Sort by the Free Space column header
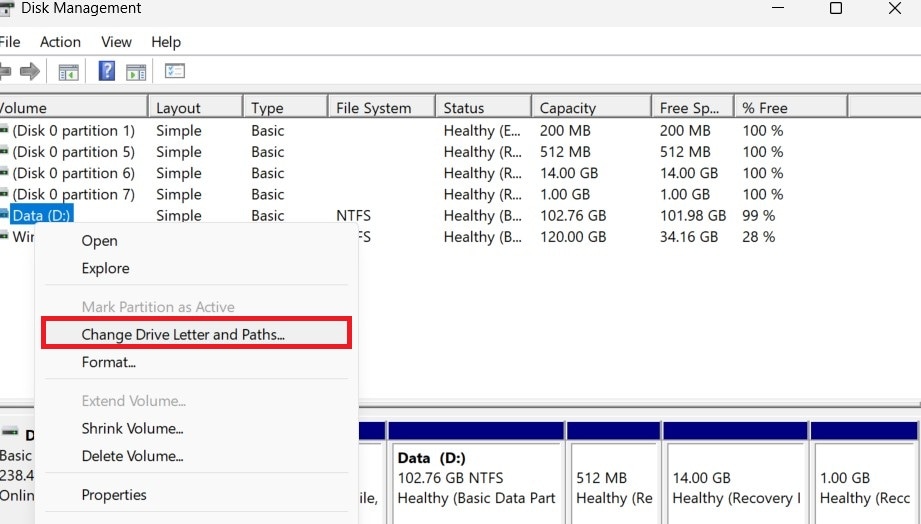Image resolution: width=921 pixels, height=524 pixels. 693,108
